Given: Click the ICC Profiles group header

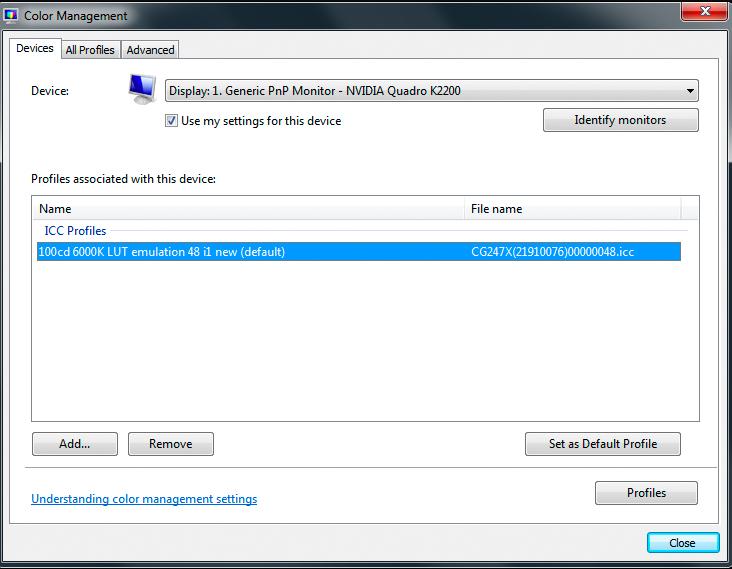Looking at the screenshot, I should [x=75, y=231].
